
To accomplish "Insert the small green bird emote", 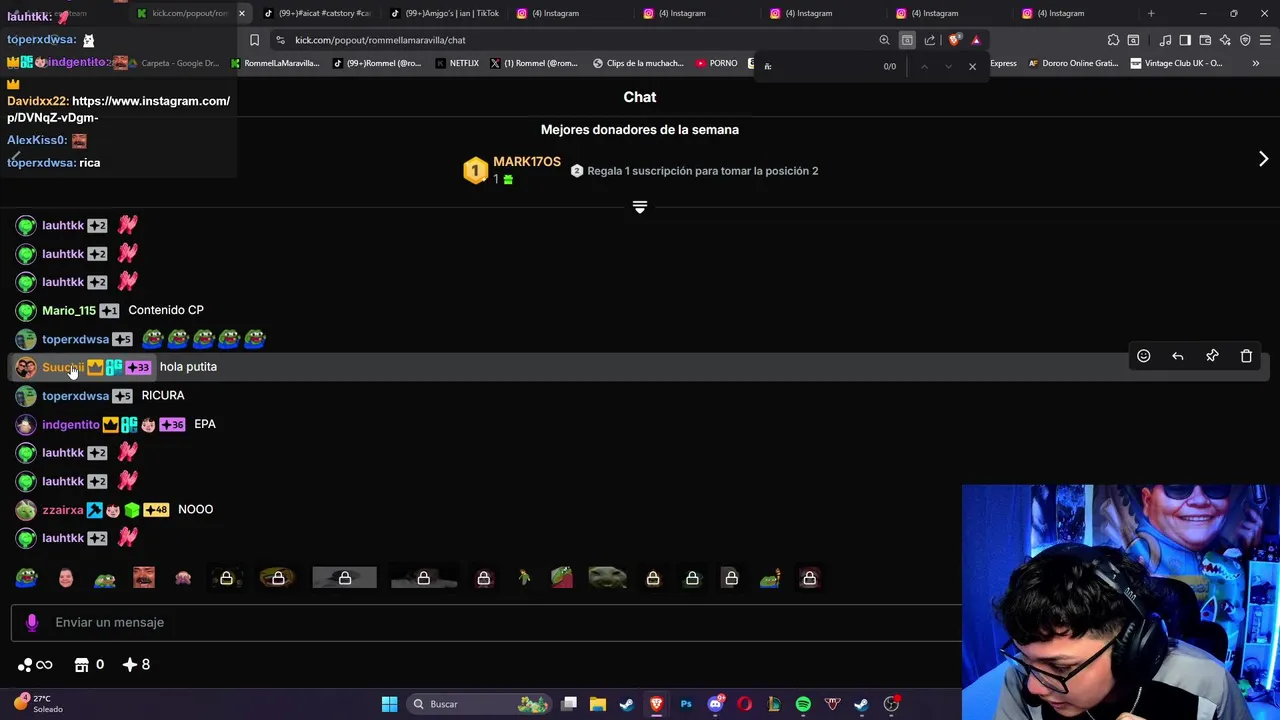I will point(524,578).
